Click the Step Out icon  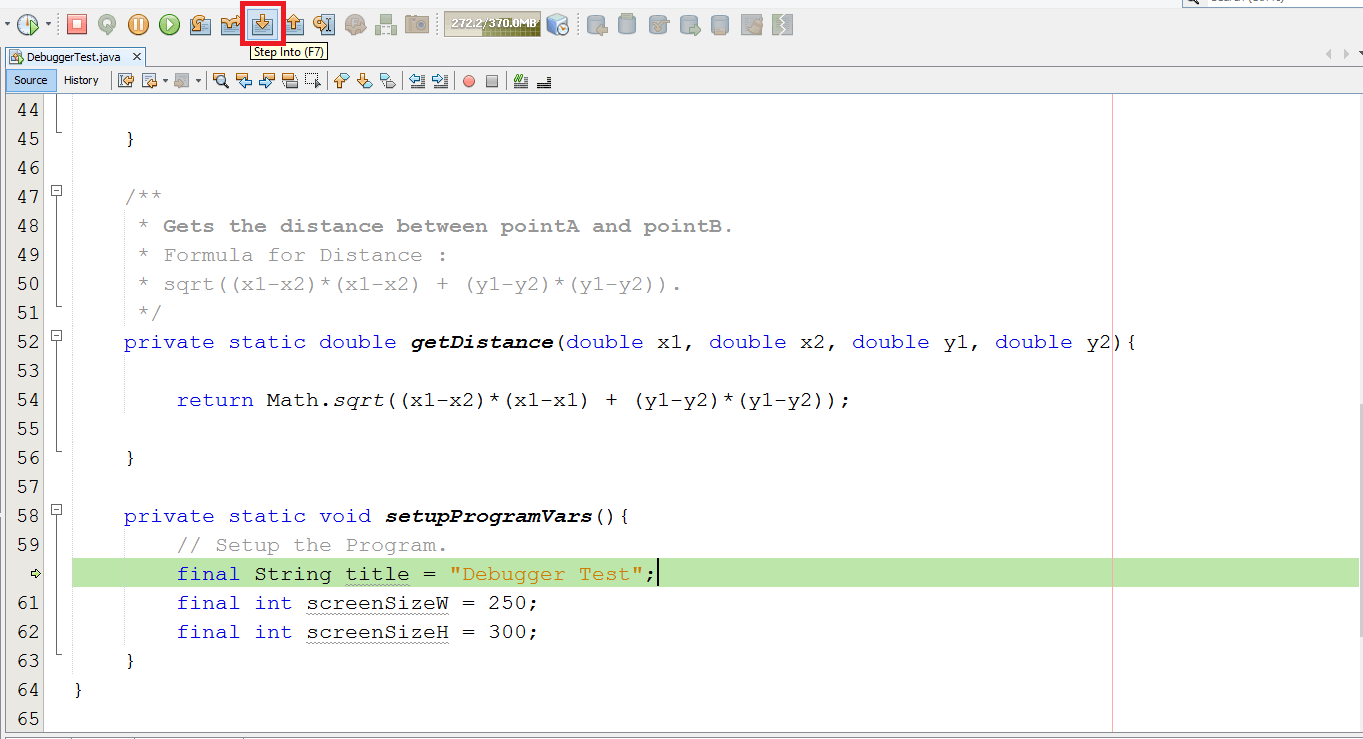[294, 24]
